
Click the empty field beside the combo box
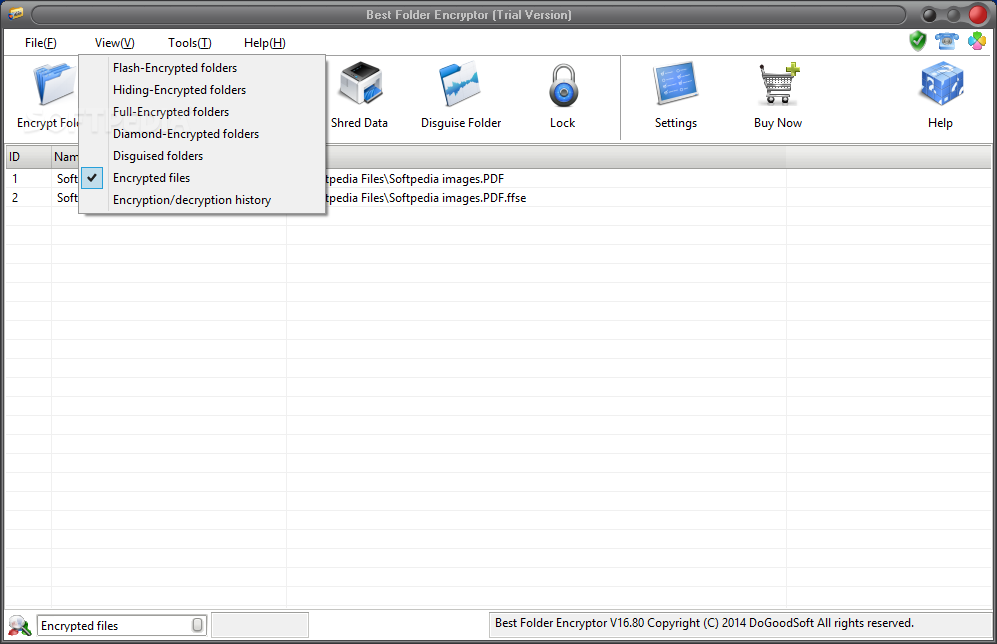[x=259, y=625]
